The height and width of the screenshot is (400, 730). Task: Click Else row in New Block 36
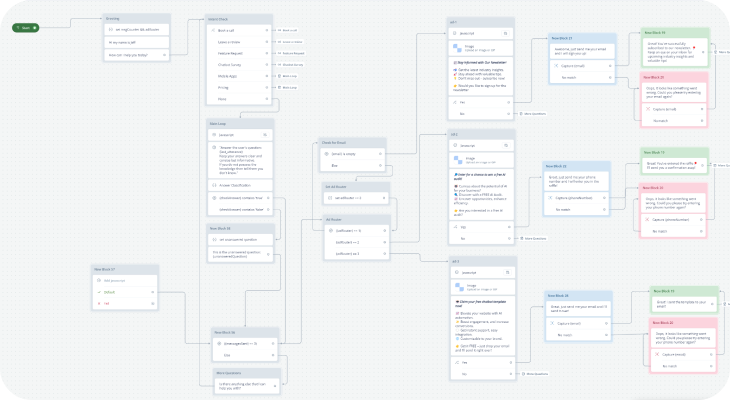tap(245, 355)
